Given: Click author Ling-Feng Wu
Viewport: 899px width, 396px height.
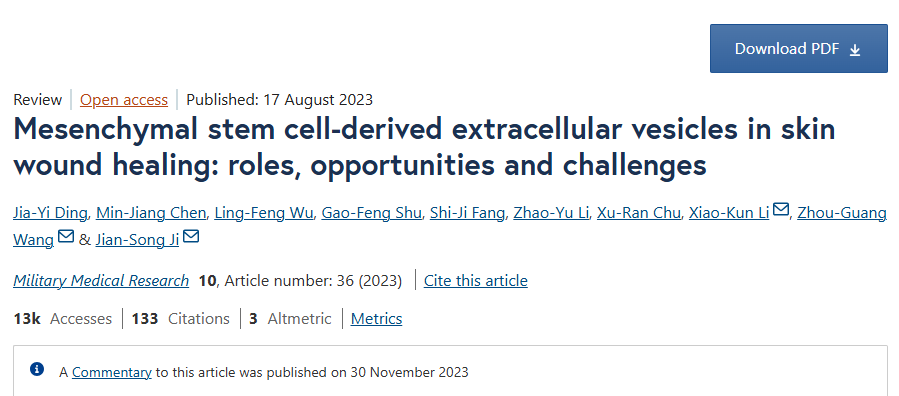Looking at the screenshot, I should pyautogui.click(x=264, y=213).
